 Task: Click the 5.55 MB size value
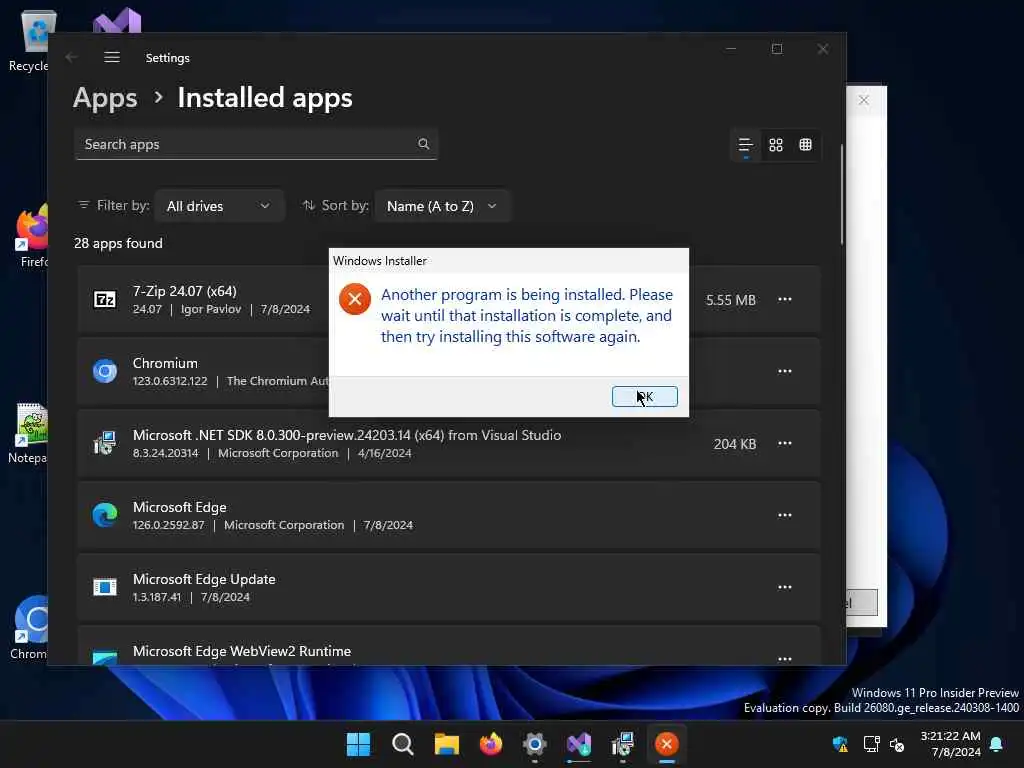[730, 300]
